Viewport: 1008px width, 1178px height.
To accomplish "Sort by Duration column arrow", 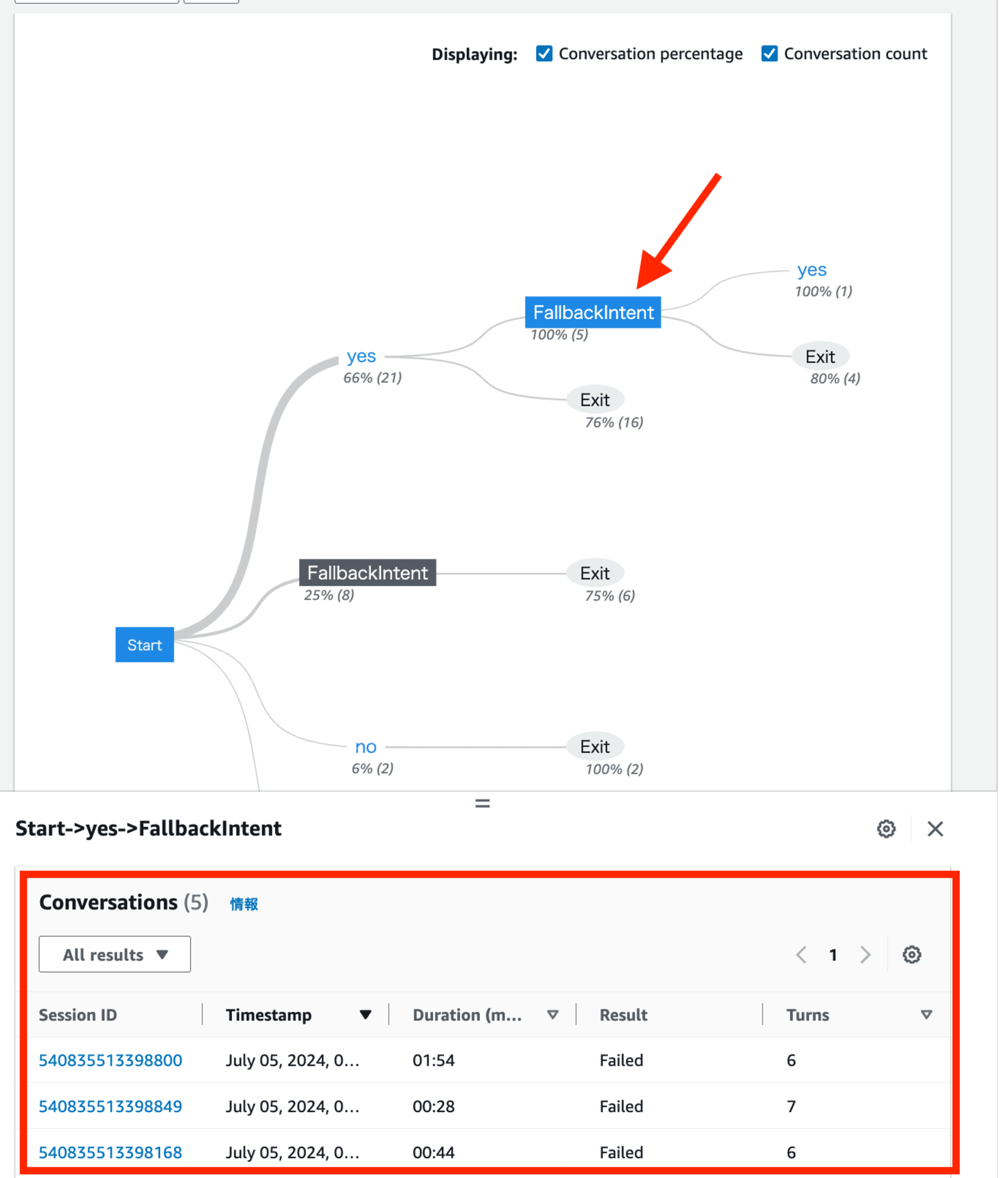I will pyautogui.click(x=552, y=1014).
